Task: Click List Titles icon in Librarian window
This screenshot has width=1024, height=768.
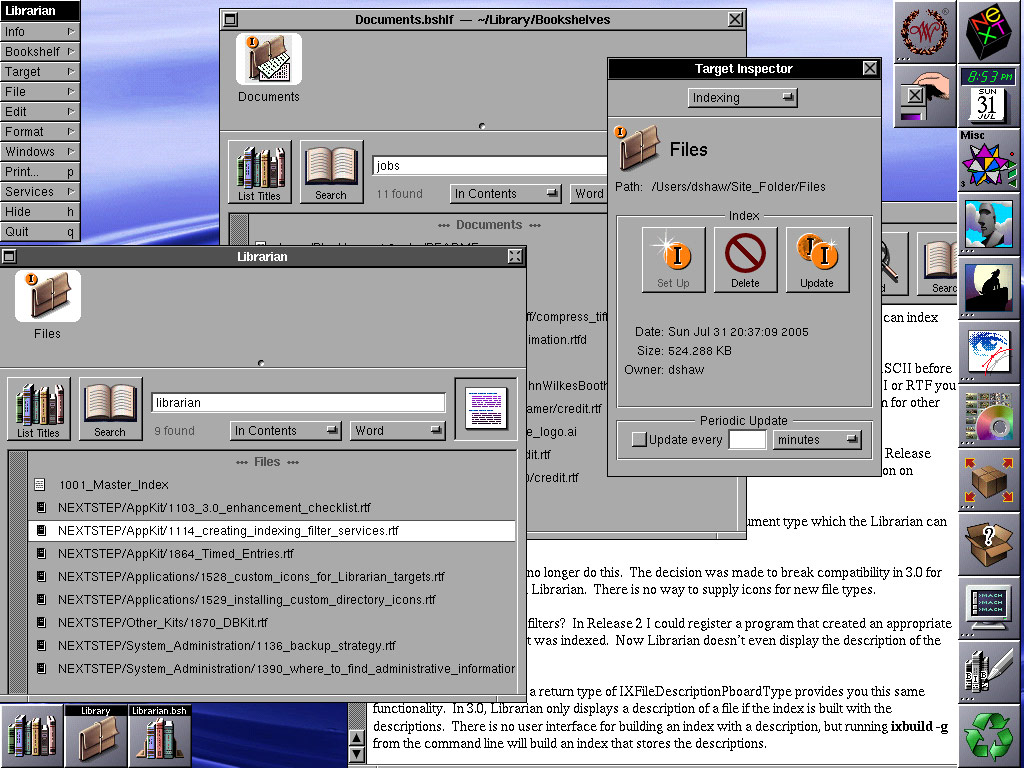Action: point(39,409)
